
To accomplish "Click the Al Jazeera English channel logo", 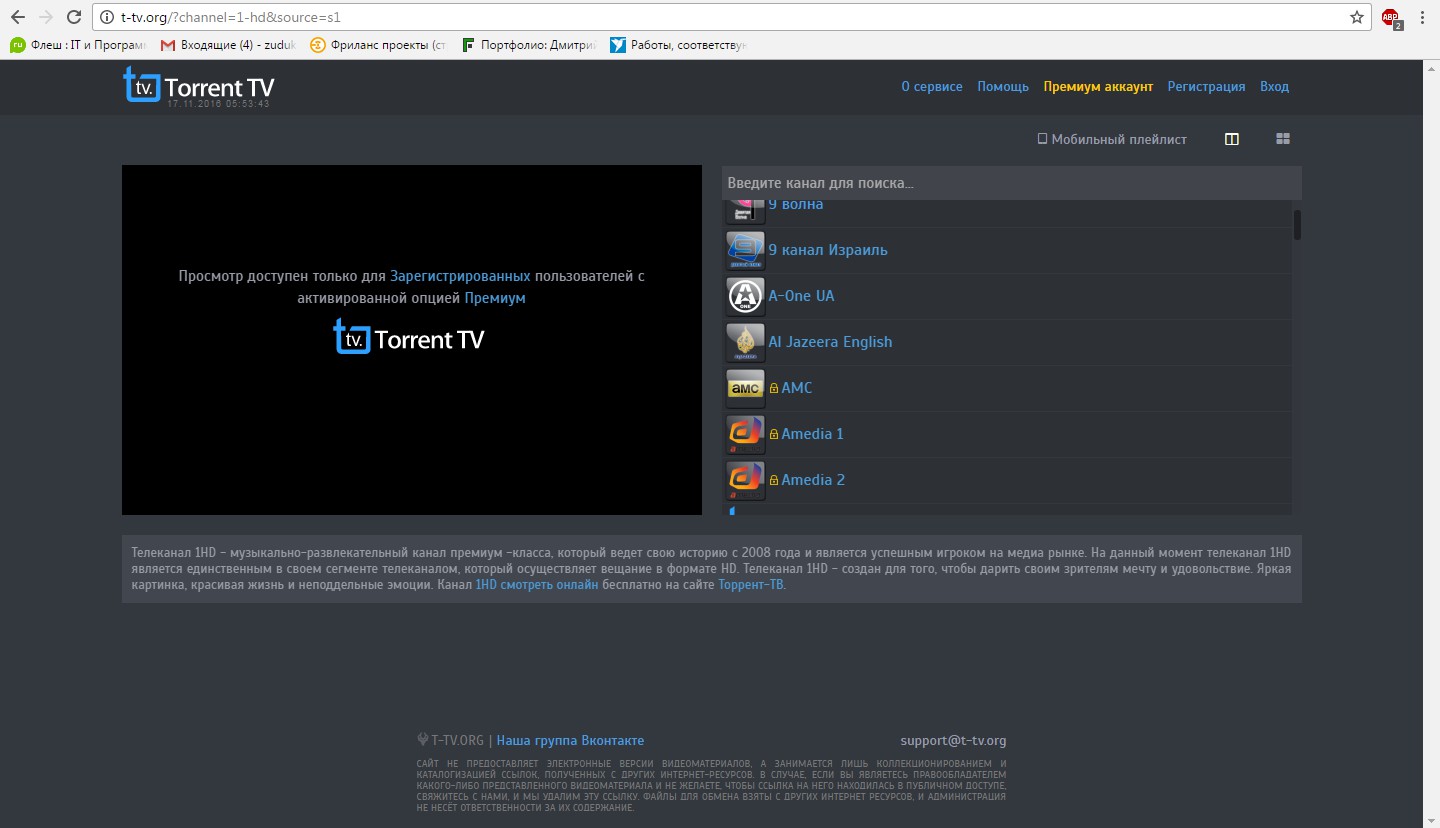I will coord(745,343).
